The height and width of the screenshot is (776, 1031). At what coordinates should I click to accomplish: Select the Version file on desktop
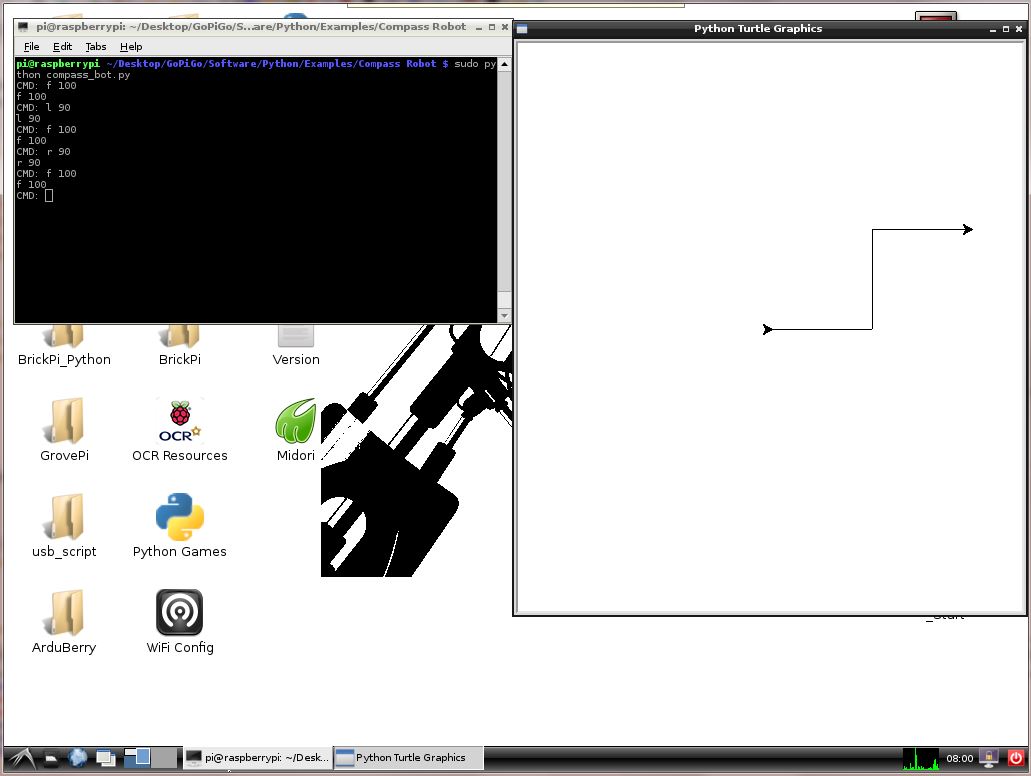(x=296, y=345)
